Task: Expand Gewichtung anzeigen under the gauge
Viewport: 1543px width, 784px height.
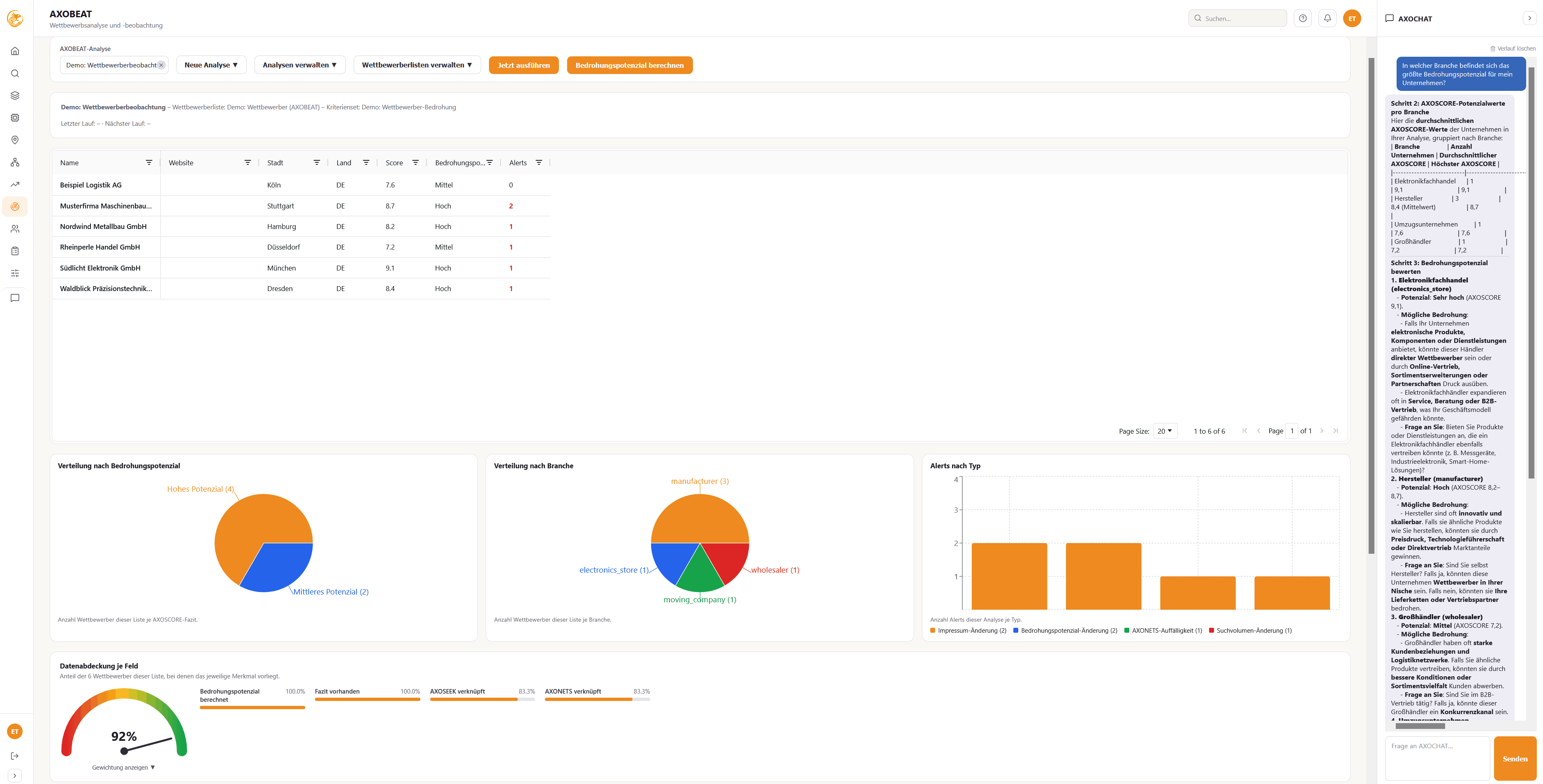Action: [x=123, y=768]
